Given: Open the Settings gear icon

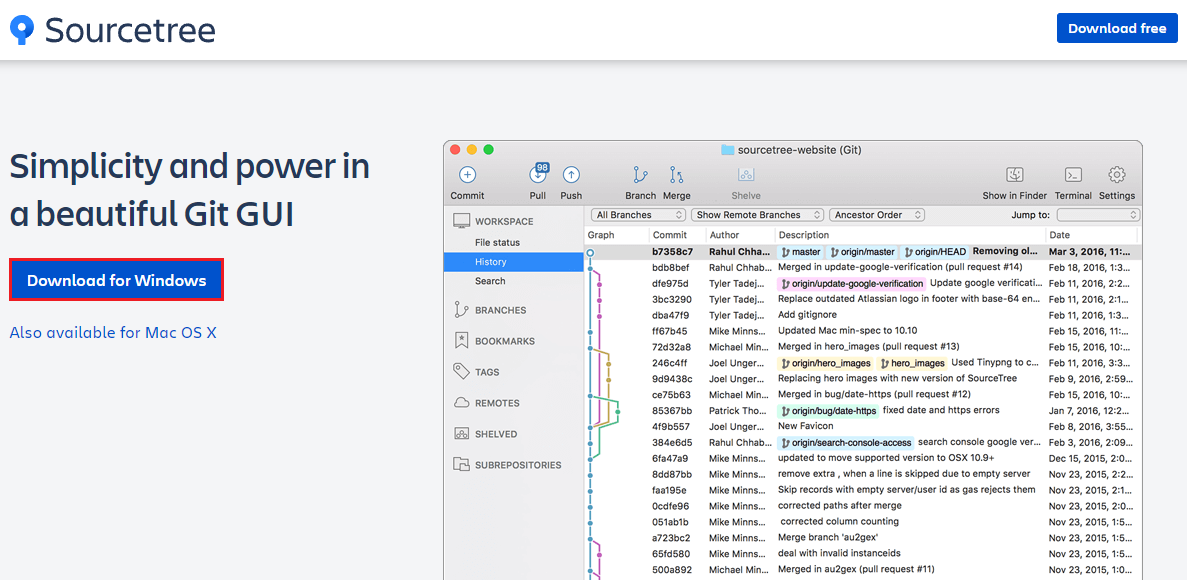Looking at the screenshot, I should click(x=1117, y=175).
